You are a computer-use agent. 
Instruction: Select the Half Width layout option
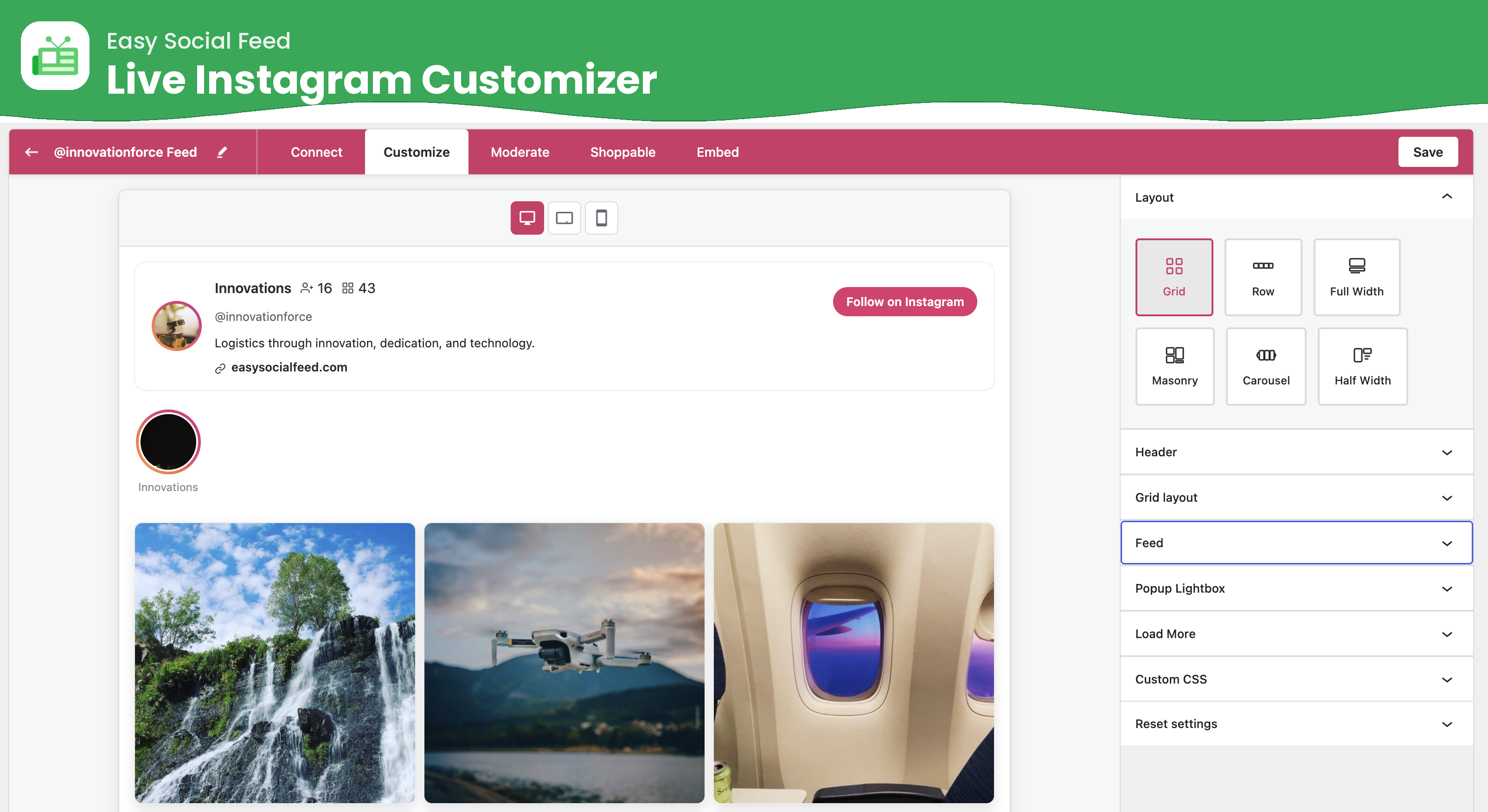click(x=1362, y=366)
